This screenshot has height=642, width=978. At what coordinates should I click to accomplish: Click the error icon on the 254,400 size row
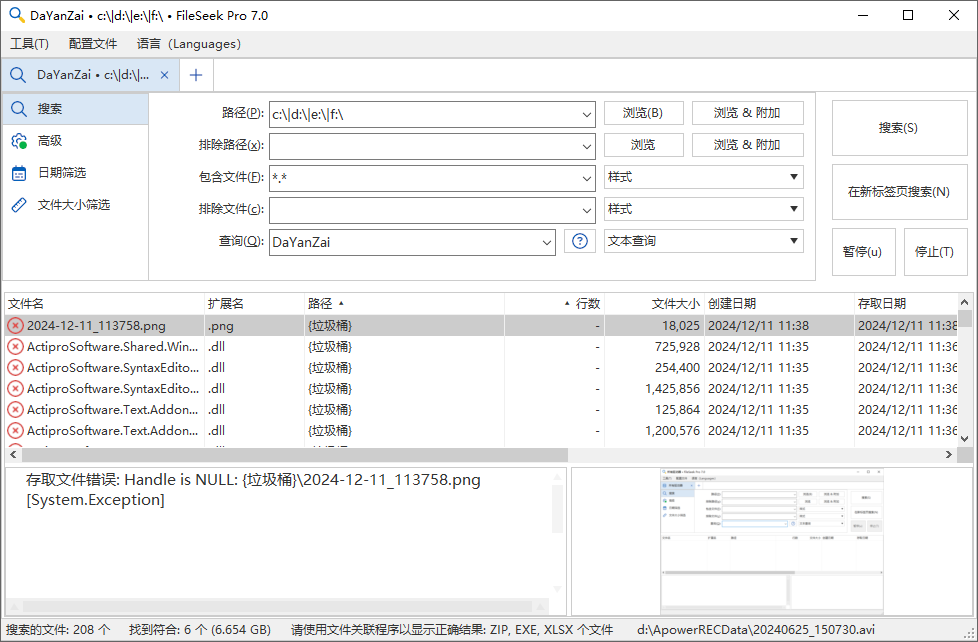coord(15,367)
